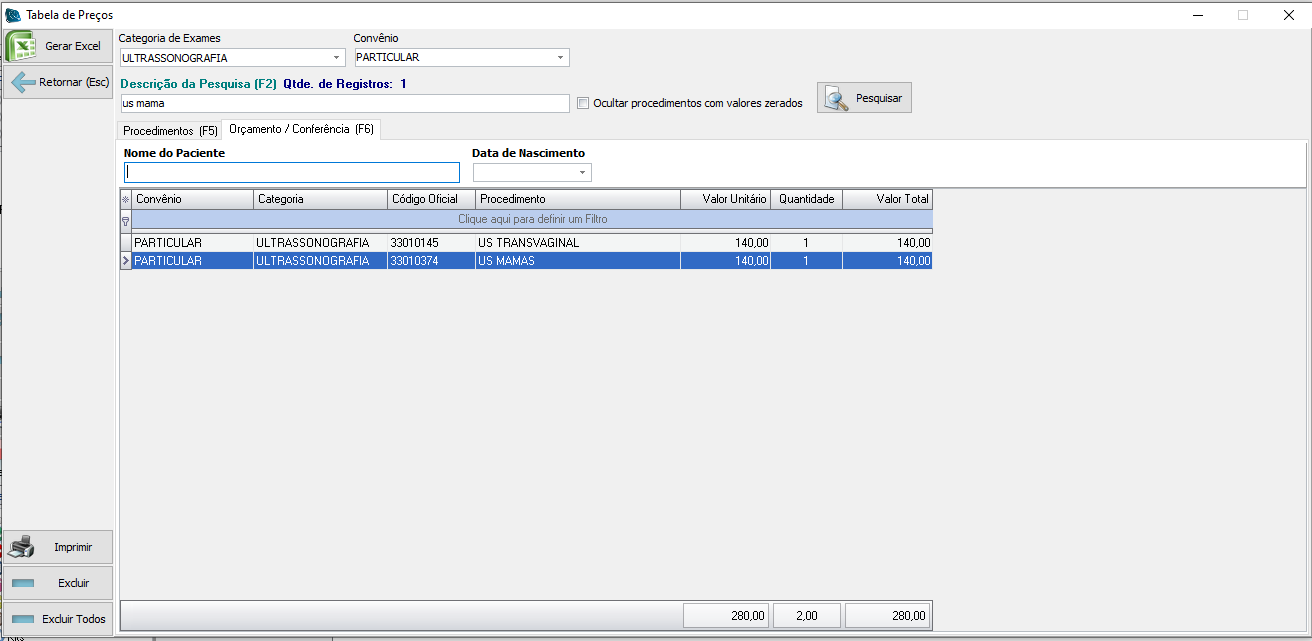Screen dimensions: 1312x641
Task: Click the Imprimir printer icon
Action: click(x=21, y=547)
